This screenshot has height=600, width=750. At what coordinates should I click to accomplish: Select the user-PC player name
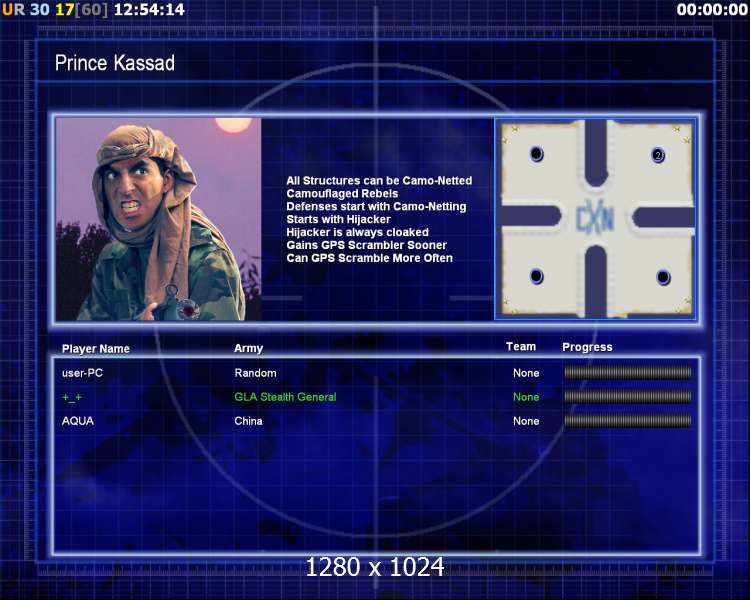click(82, 373)
